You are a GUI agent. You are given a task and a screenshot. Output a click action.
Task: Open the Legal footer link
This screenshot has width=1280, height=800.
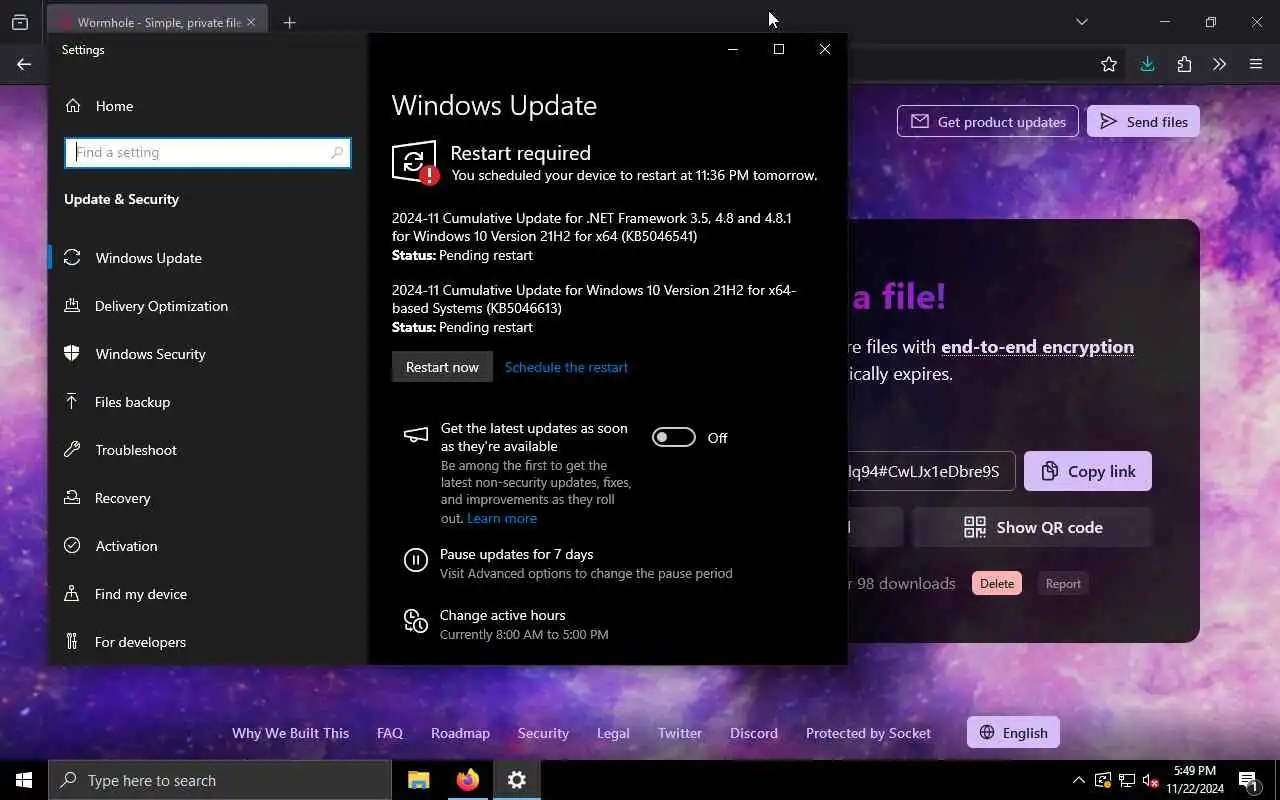[613, 733]
